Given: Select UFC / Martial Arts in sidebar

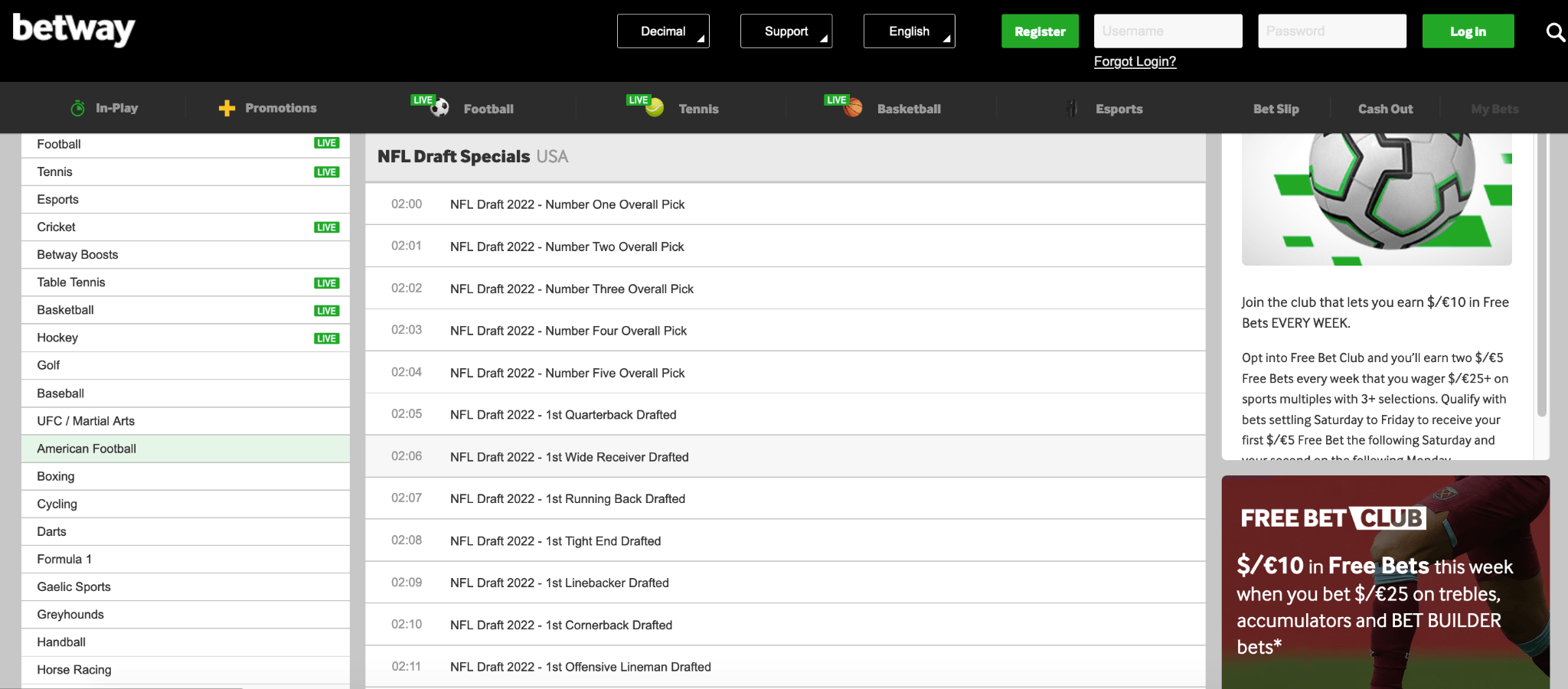Looking at the screenshot, I should (x=185, y=421).
